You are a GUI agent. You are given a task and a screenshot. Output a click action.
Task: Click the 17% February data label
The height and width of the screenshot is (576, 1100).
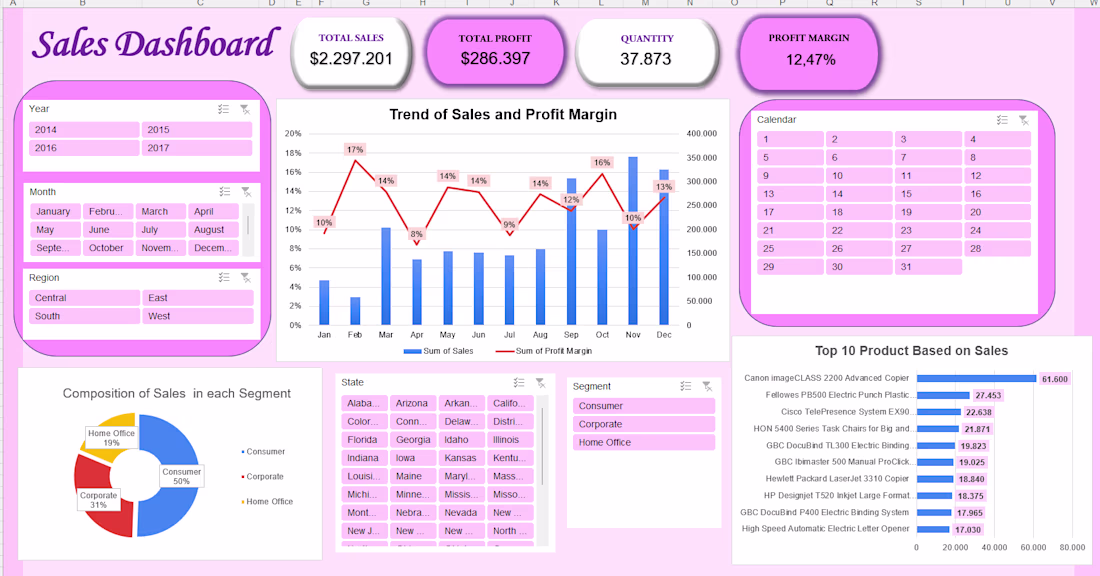[x=355, y=149]
